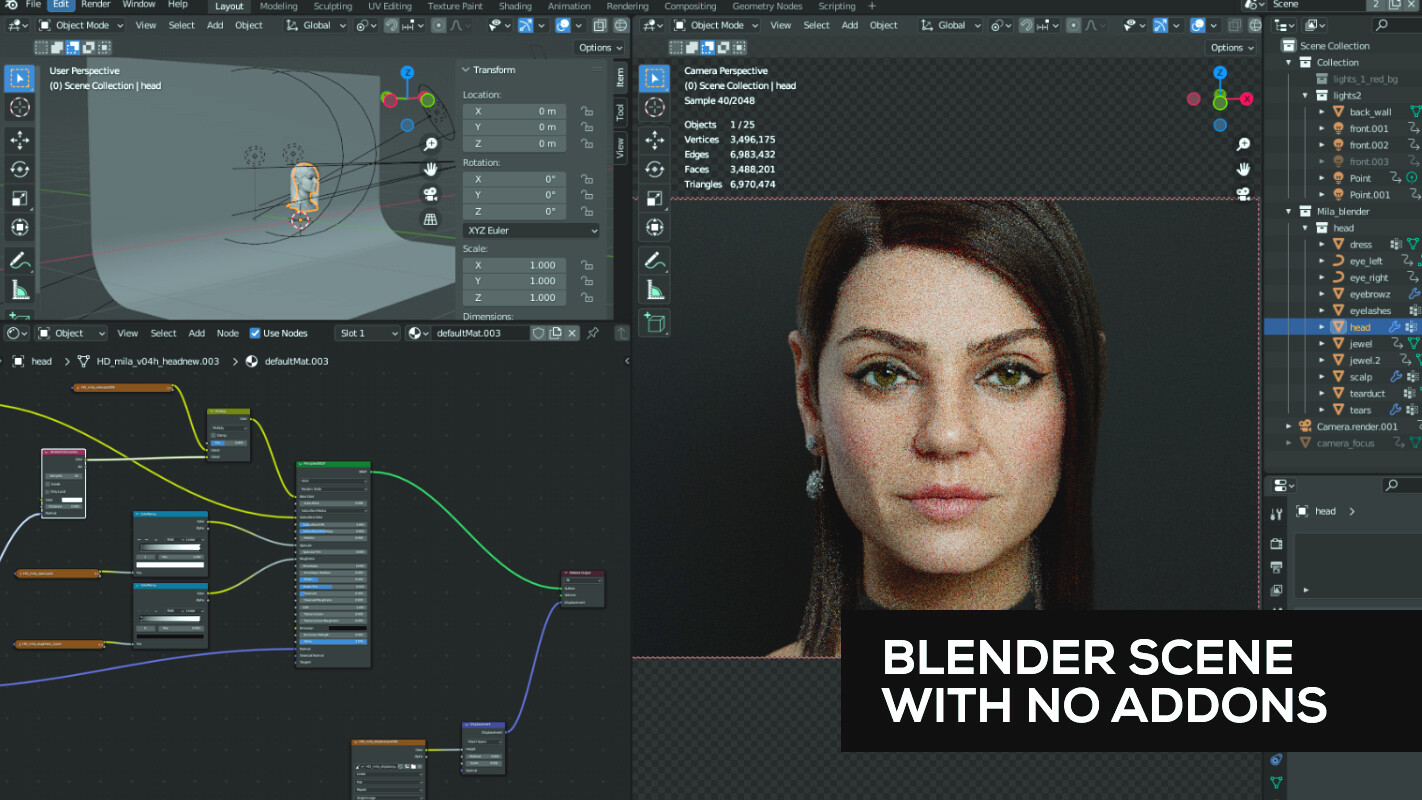Image resolution: width=1422 pixels, height=800 pixels.
Task: Open the Render menu
Action: [x=95, y=4]
